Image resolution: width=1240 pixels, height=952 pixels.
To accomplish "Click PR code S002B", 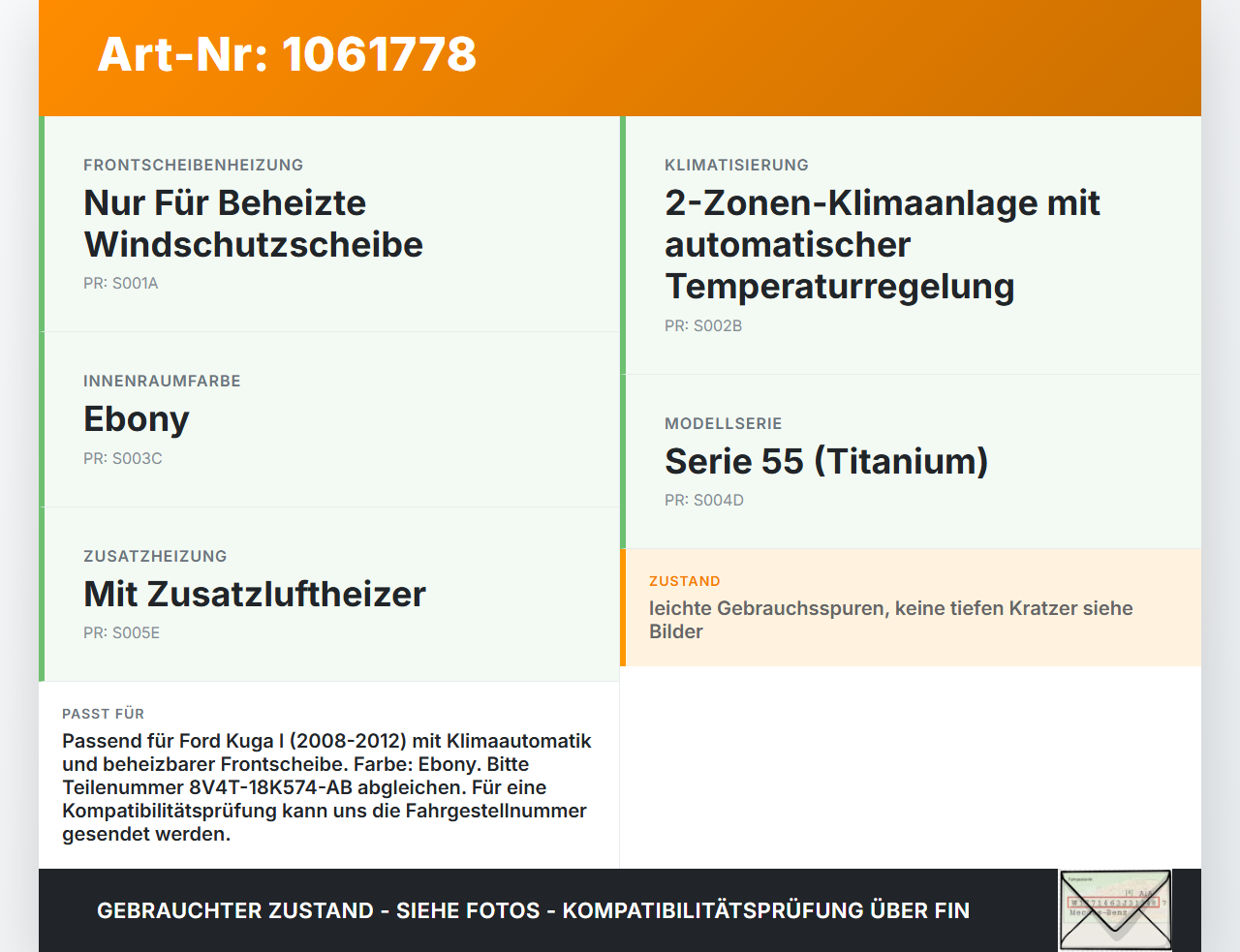I will [x=703, y=326].
